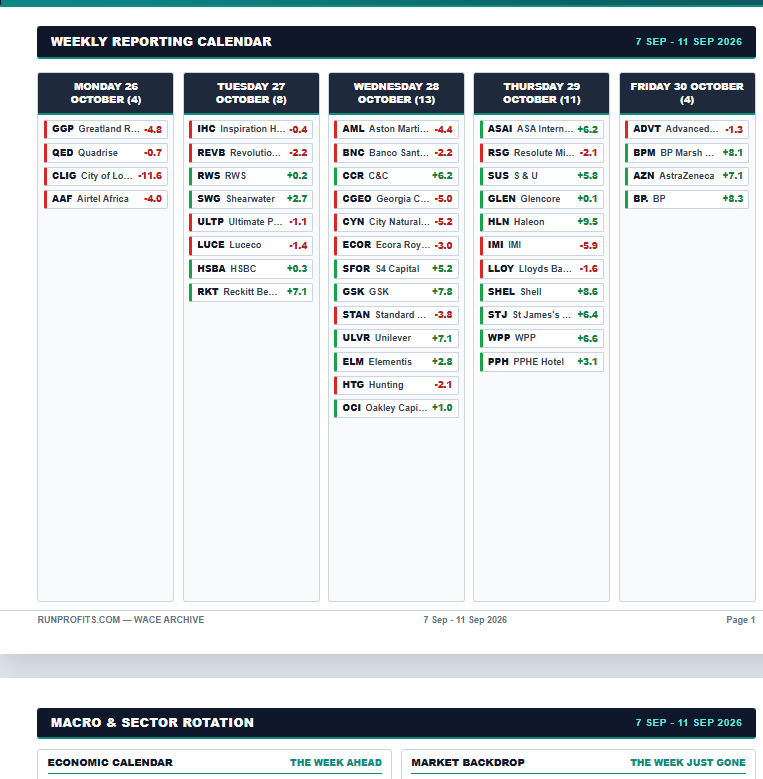Screen dimensions: 763x779
Task: Click the Page 1 footer label
Action: 741,620
